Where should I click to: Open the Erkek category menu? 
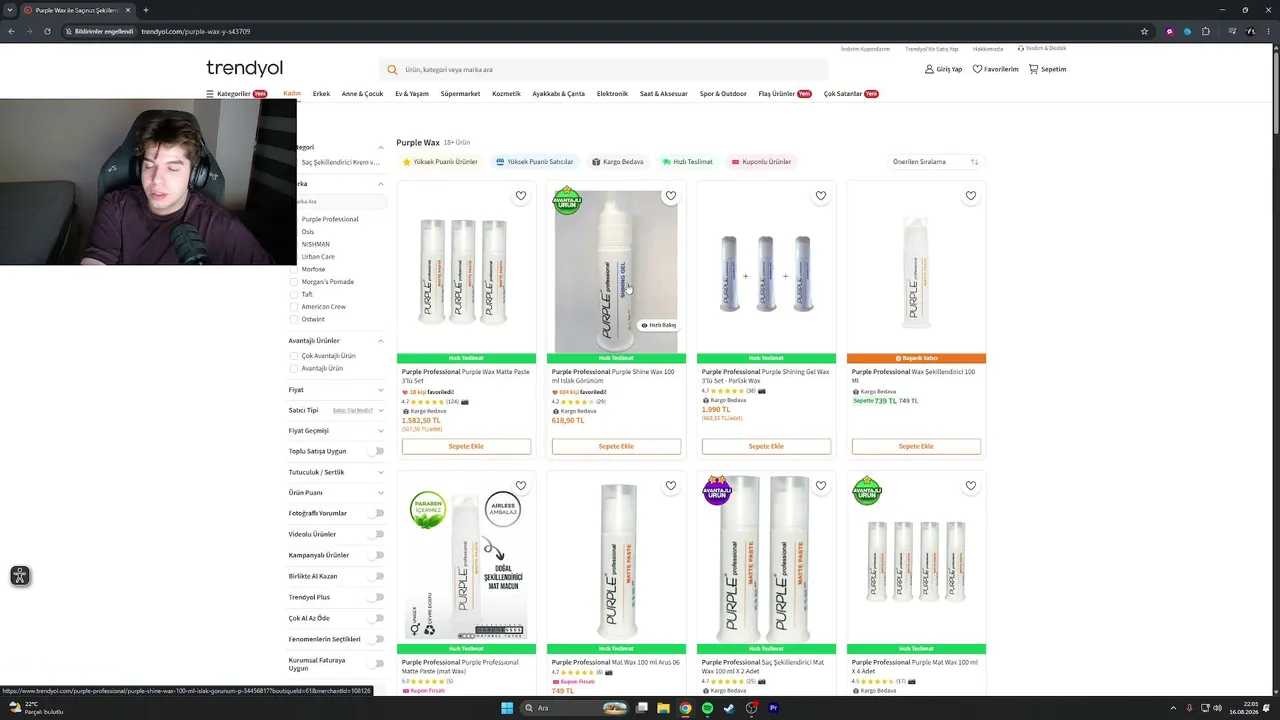click(x=321, y=94)
